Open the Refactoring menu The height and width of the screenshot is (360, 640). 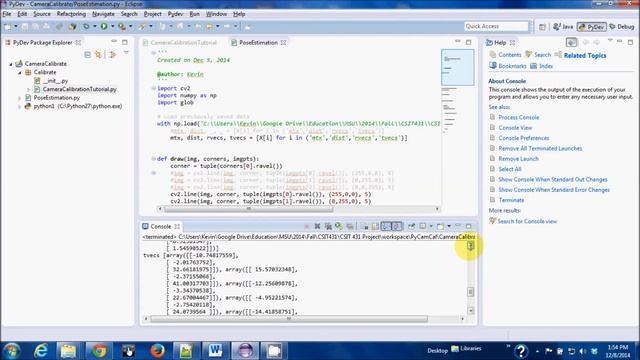tap(71, 14)
